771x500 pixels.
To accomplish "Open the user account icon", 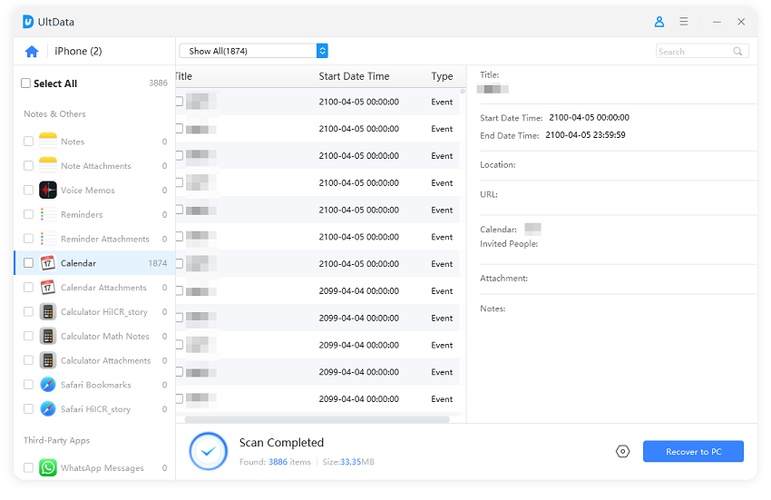I will click(659, 22).
